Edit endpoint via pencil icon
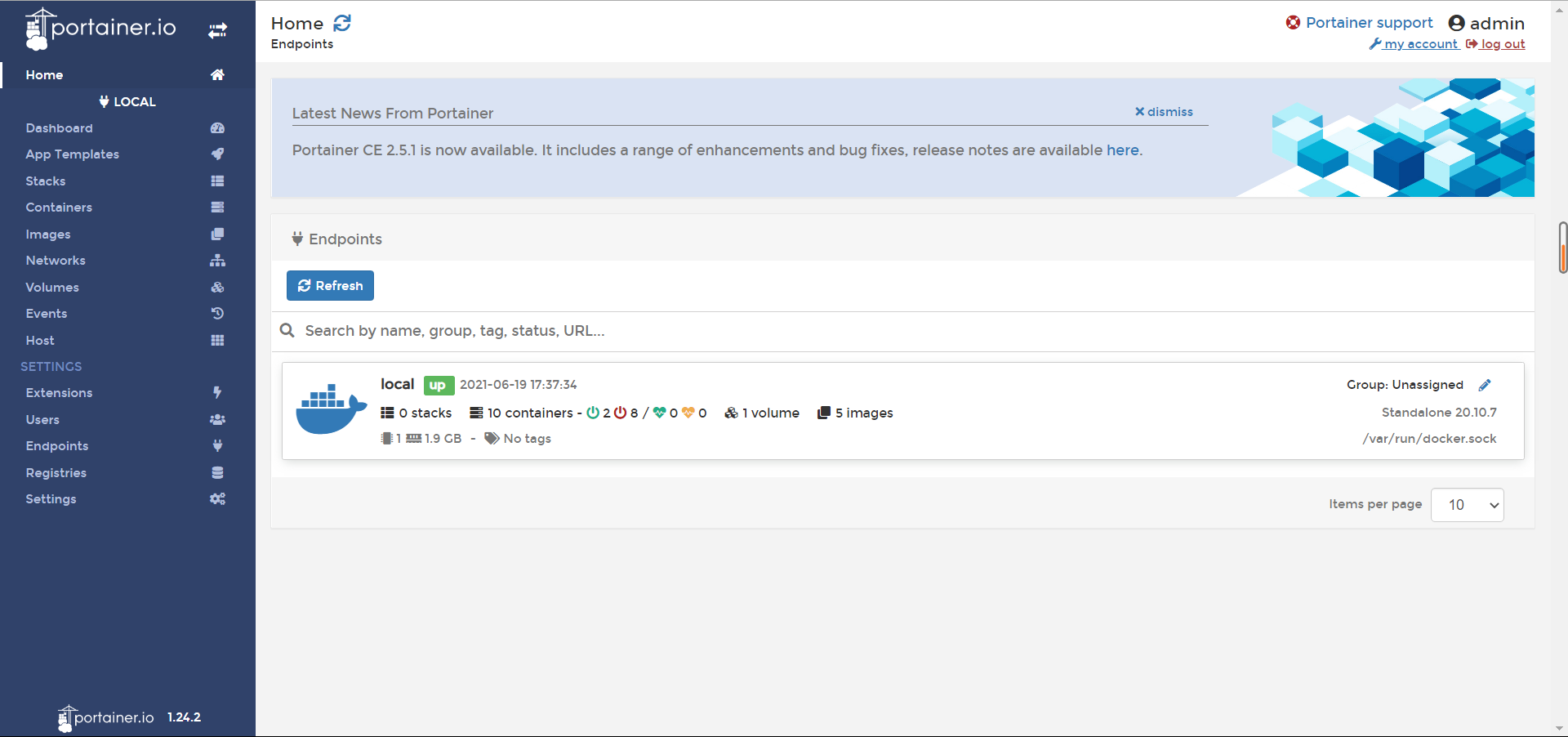 click(1485, 385)
